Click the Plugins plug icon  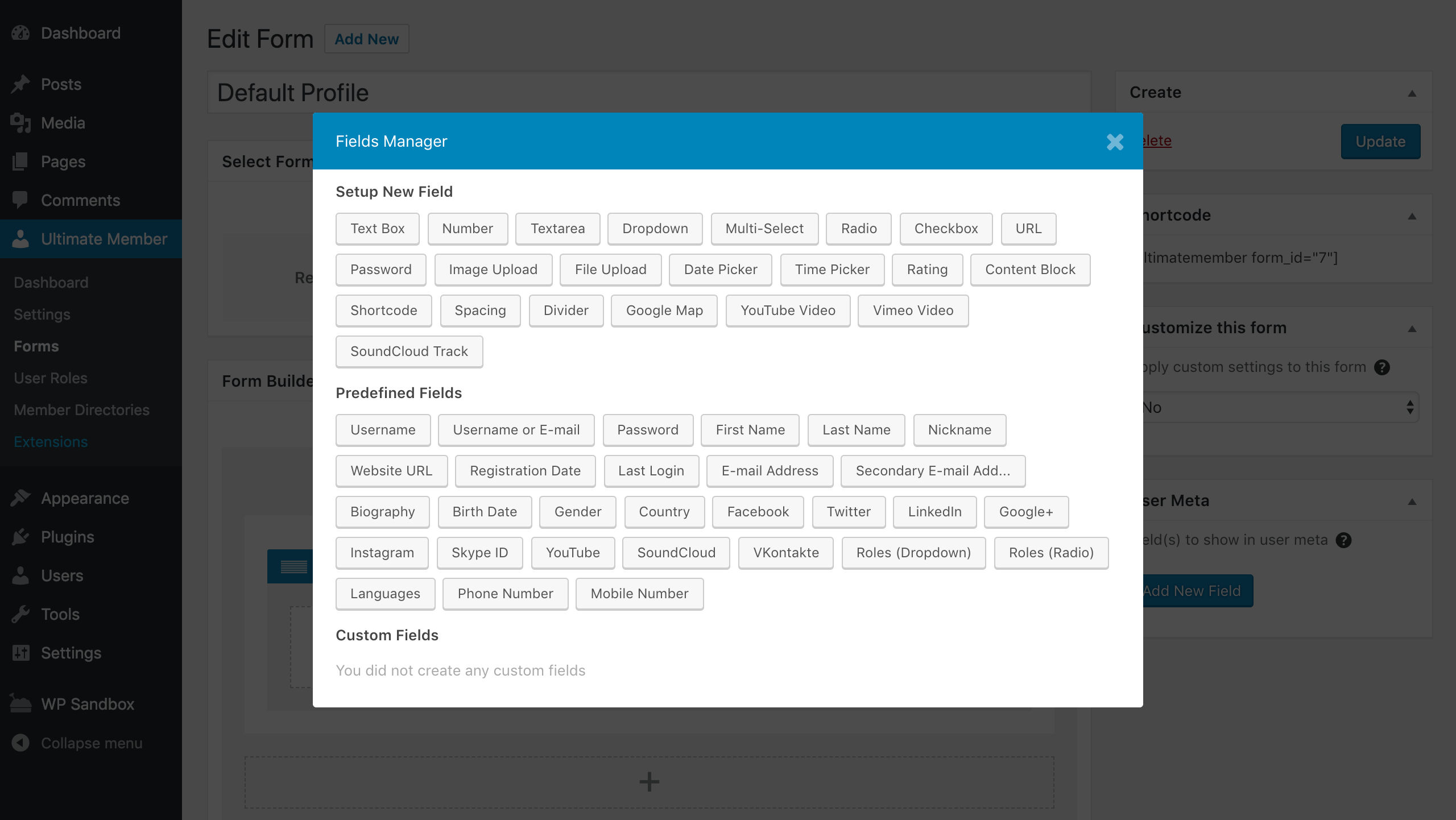pyautogui.click(x=20, y=537)
